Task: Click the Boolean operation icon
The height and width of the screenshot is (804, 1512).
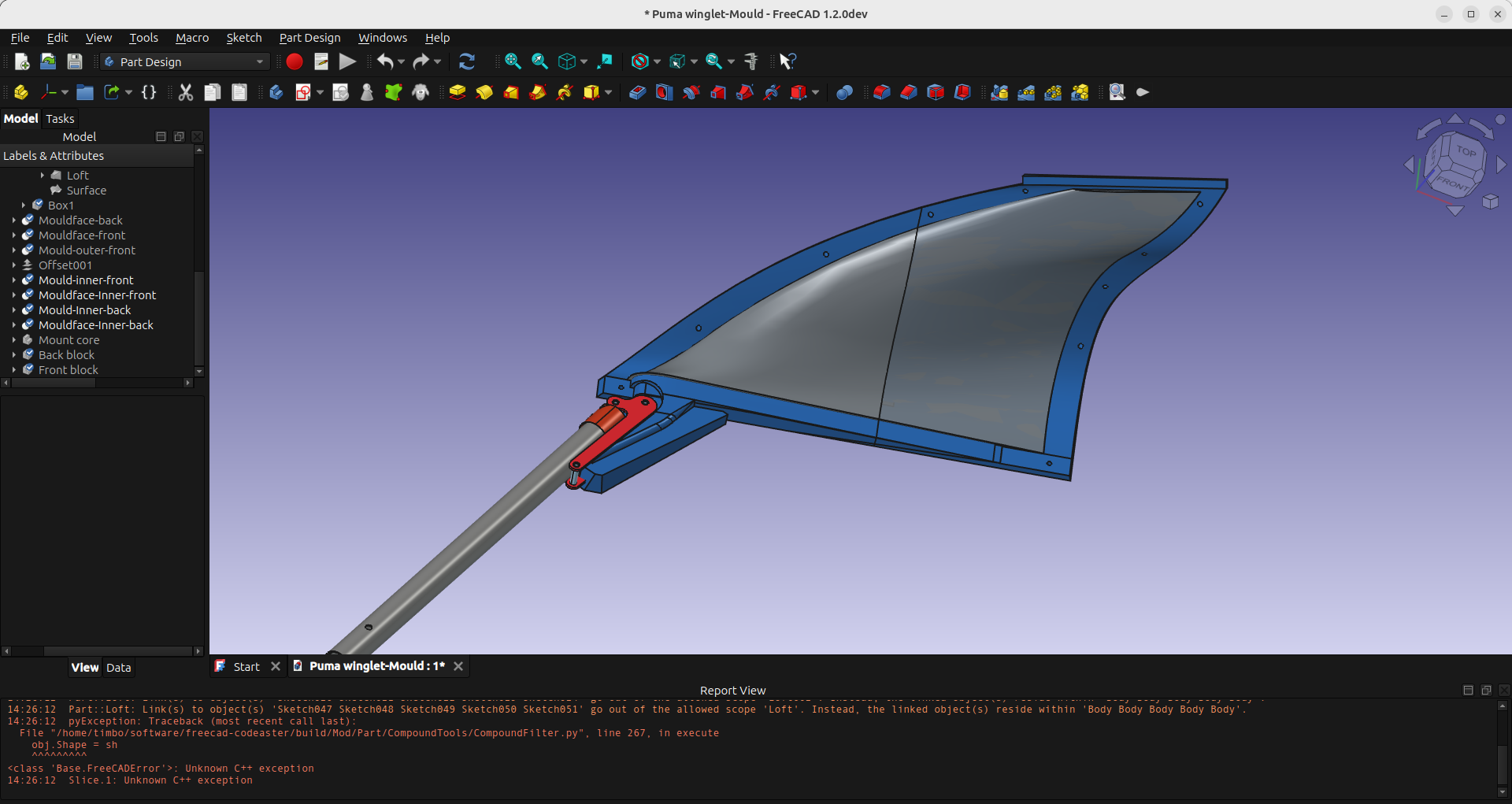Action: click(844, 92)
